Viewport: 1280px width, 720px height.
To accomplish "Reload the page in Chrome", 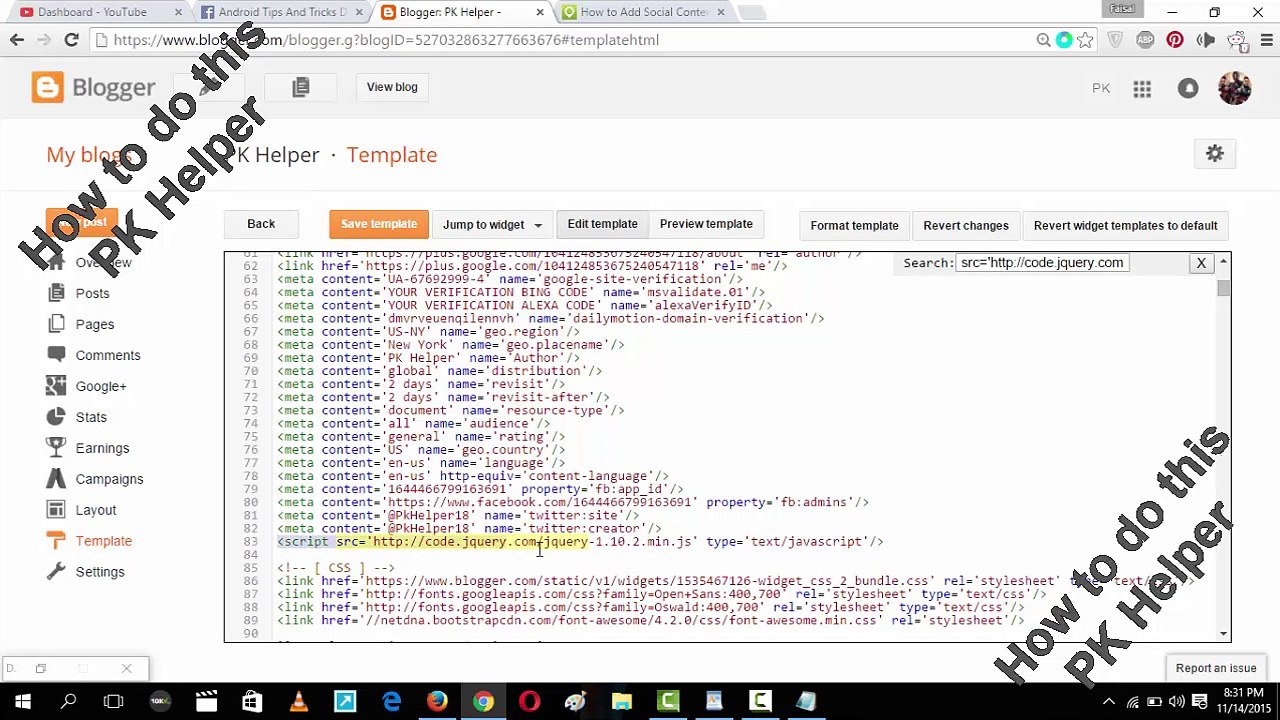I will 71,40.
